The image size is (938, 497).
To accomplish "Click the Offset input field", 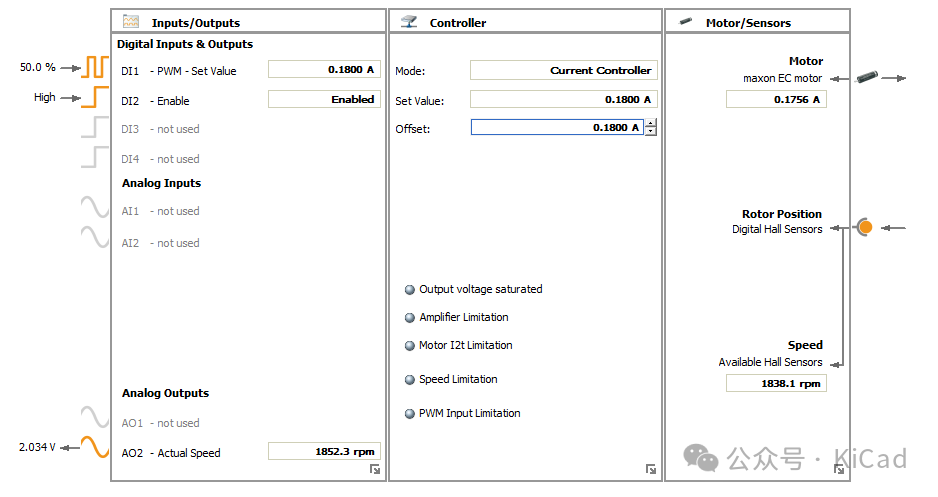I will (x=556, y=128).
